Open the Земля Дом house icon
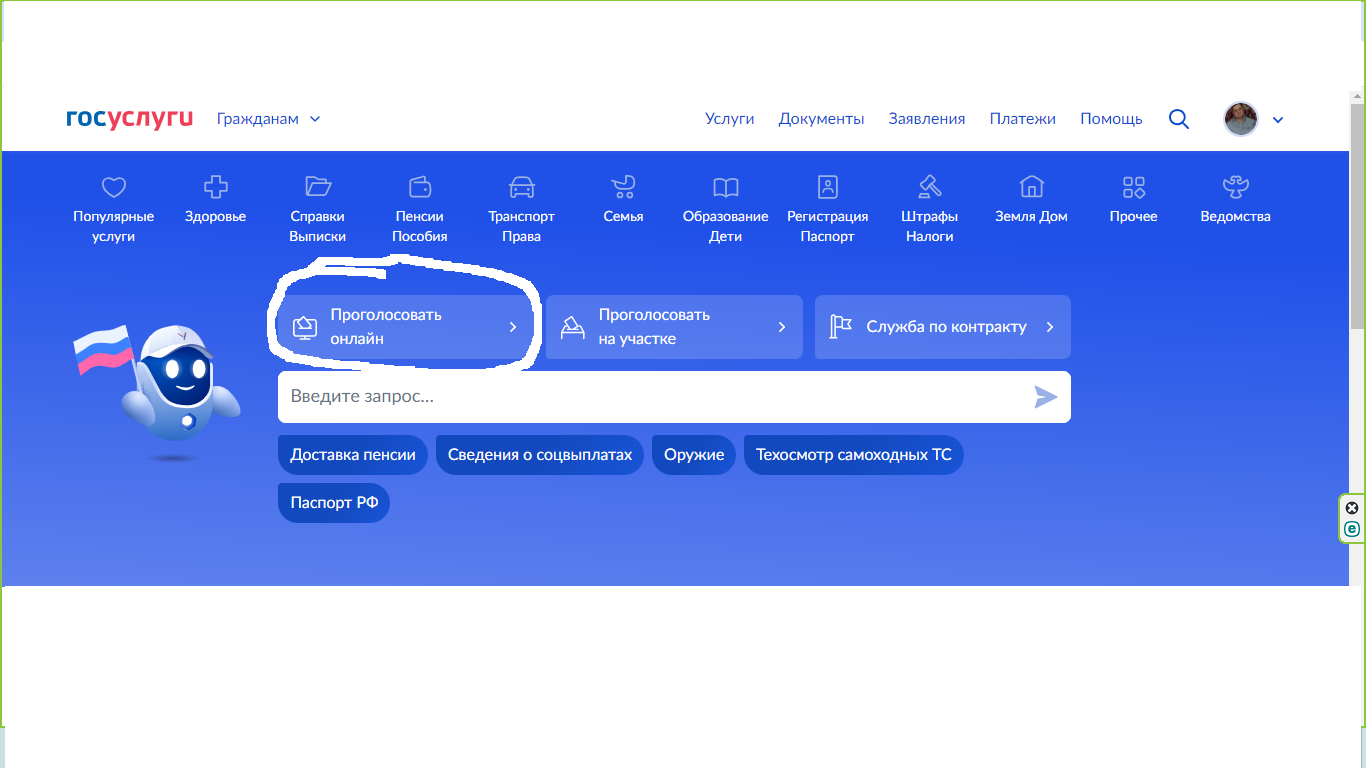This screenshot has width=1366, height=768. click(x=1031, y=187)
